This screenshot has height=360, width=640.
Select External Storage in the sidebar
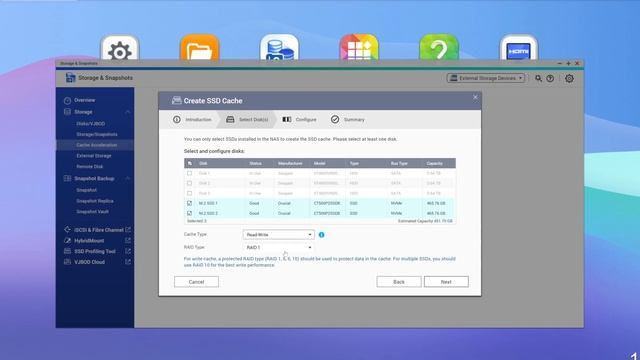tap(94, 156)
